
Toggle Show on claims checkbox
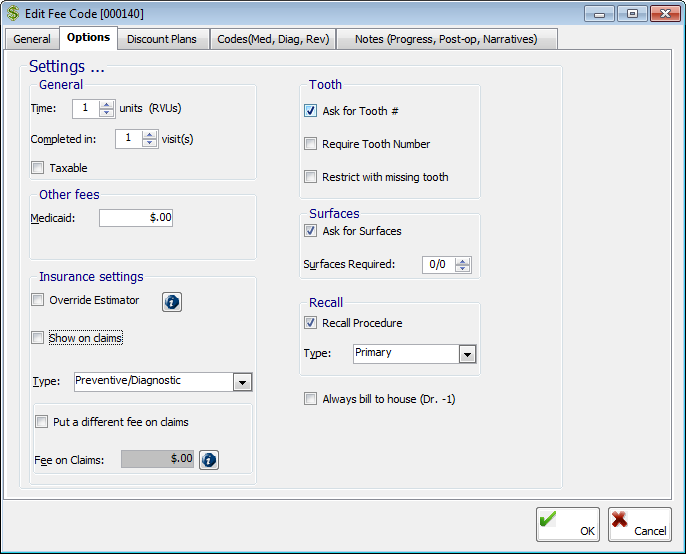[x=38, y=338]
